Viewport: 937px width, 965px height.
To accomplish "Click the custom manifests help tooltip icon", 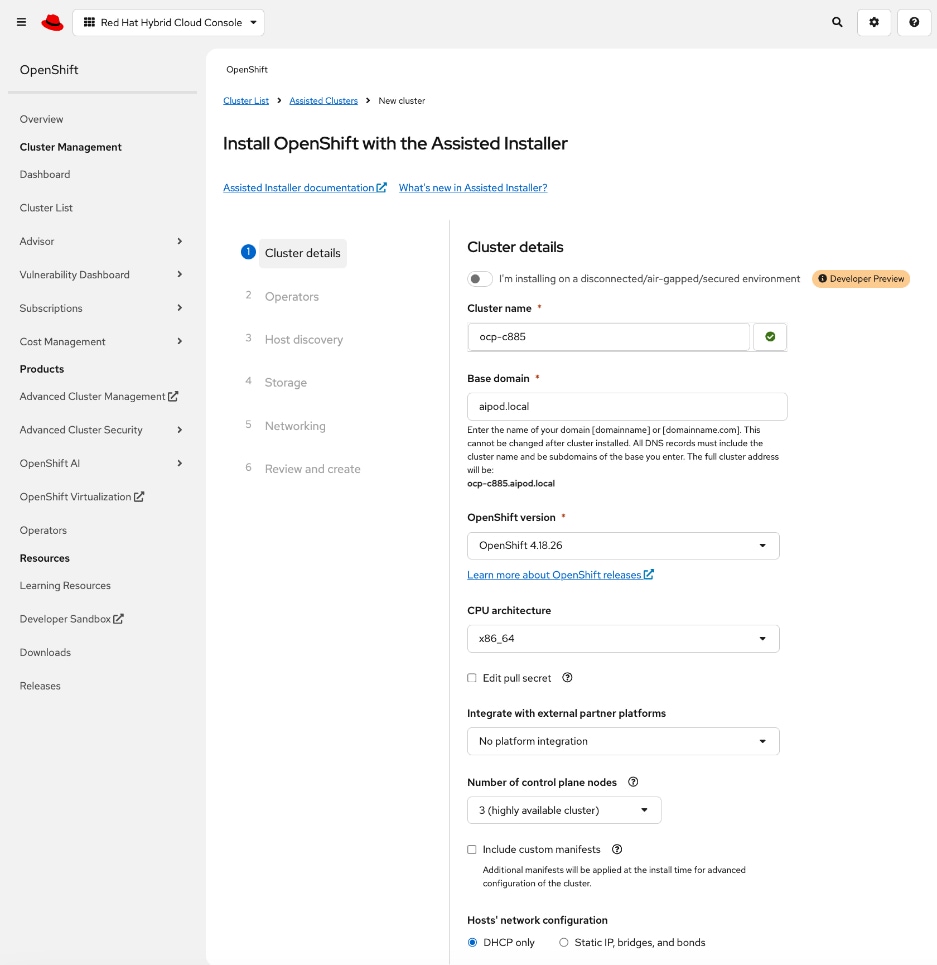I will point(617,849).
